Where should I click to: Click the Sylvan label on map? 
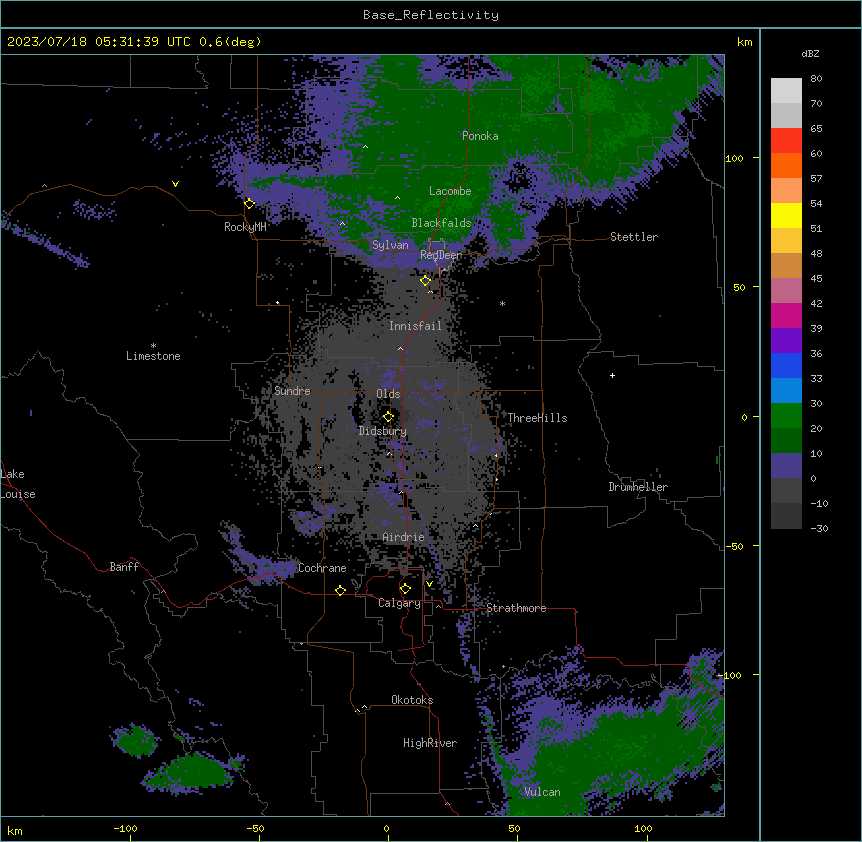(x=390, y=245)
